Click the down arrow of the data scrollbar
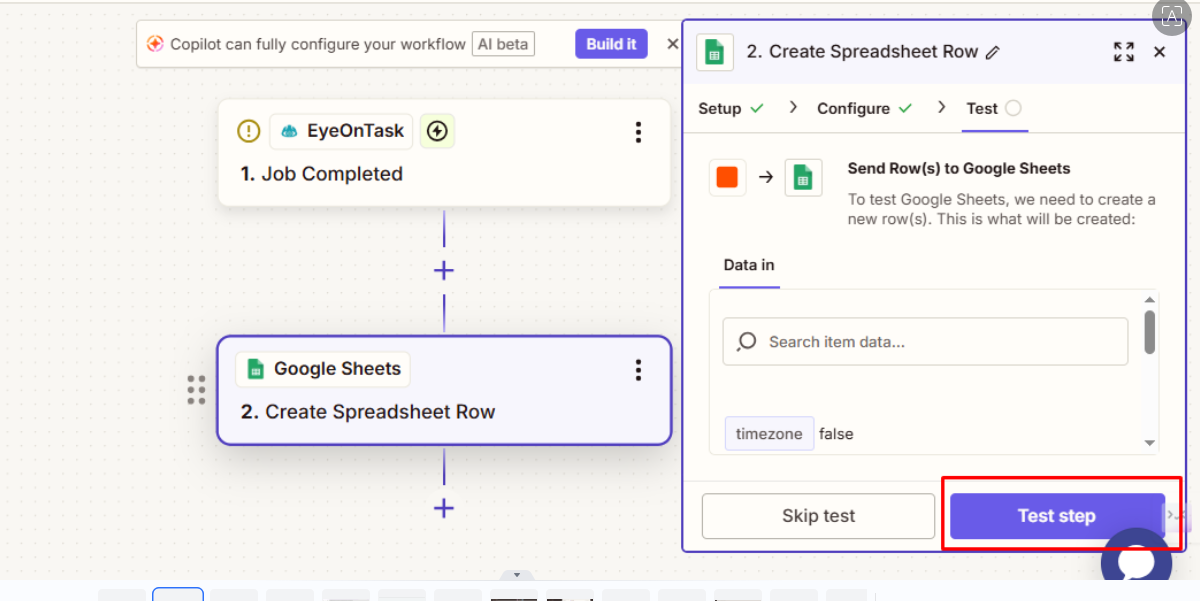Viewport: 1200px width, 601px height. pyautogui.click(x=1150, y=443)
